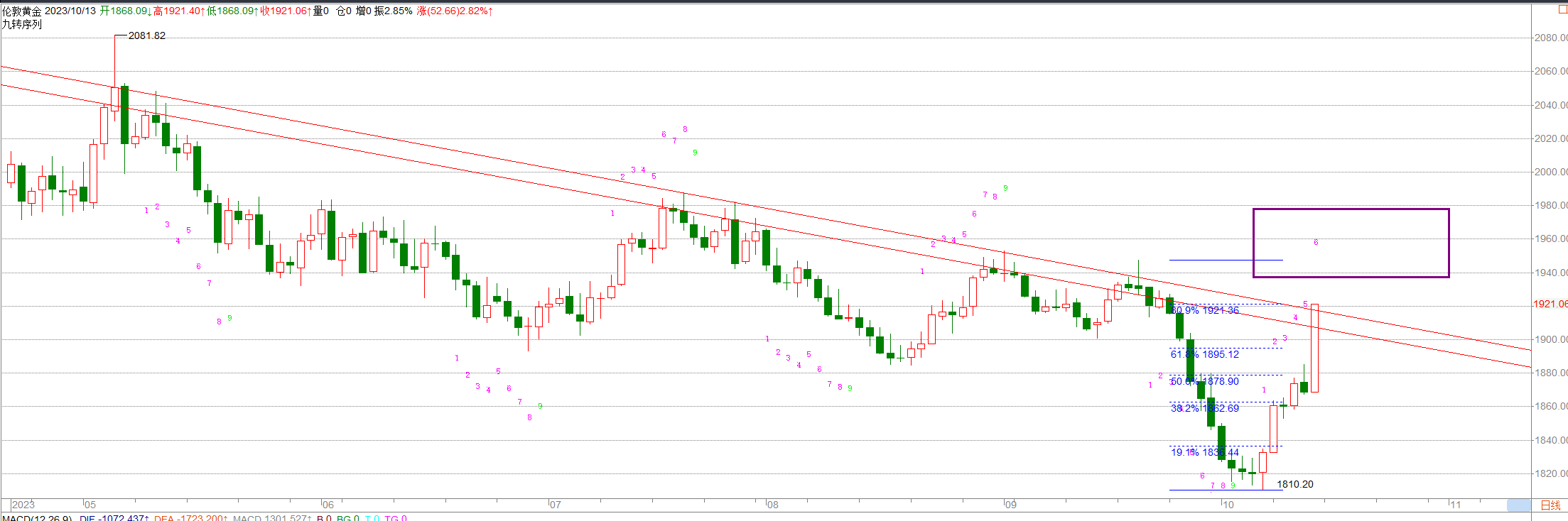Select the 50.0% 1878.90 retracement label
Image resolution: width=1568 pixels, height=521 pixels.
1204,381
